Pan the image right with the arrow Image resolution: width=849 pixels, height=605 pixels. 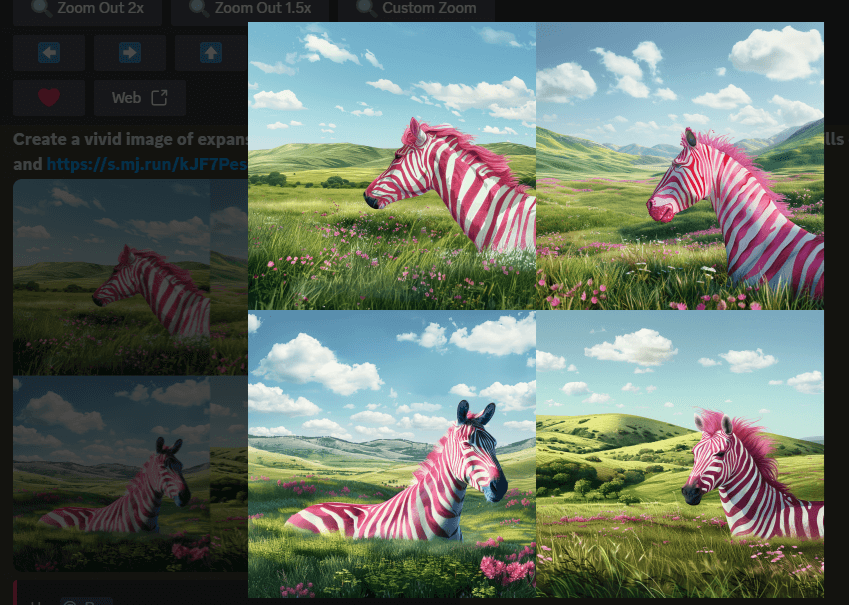click(x=129, y=53)
